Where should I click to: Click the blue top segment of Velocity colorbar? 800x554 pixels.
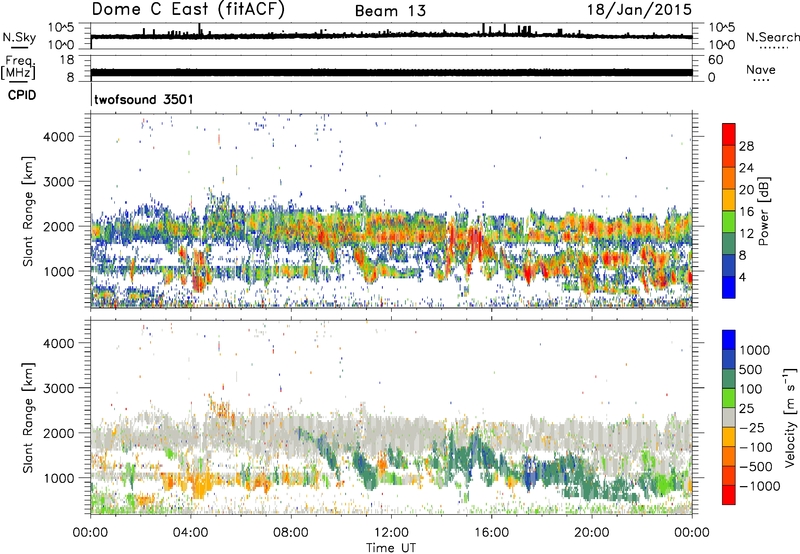coord(729,340)
